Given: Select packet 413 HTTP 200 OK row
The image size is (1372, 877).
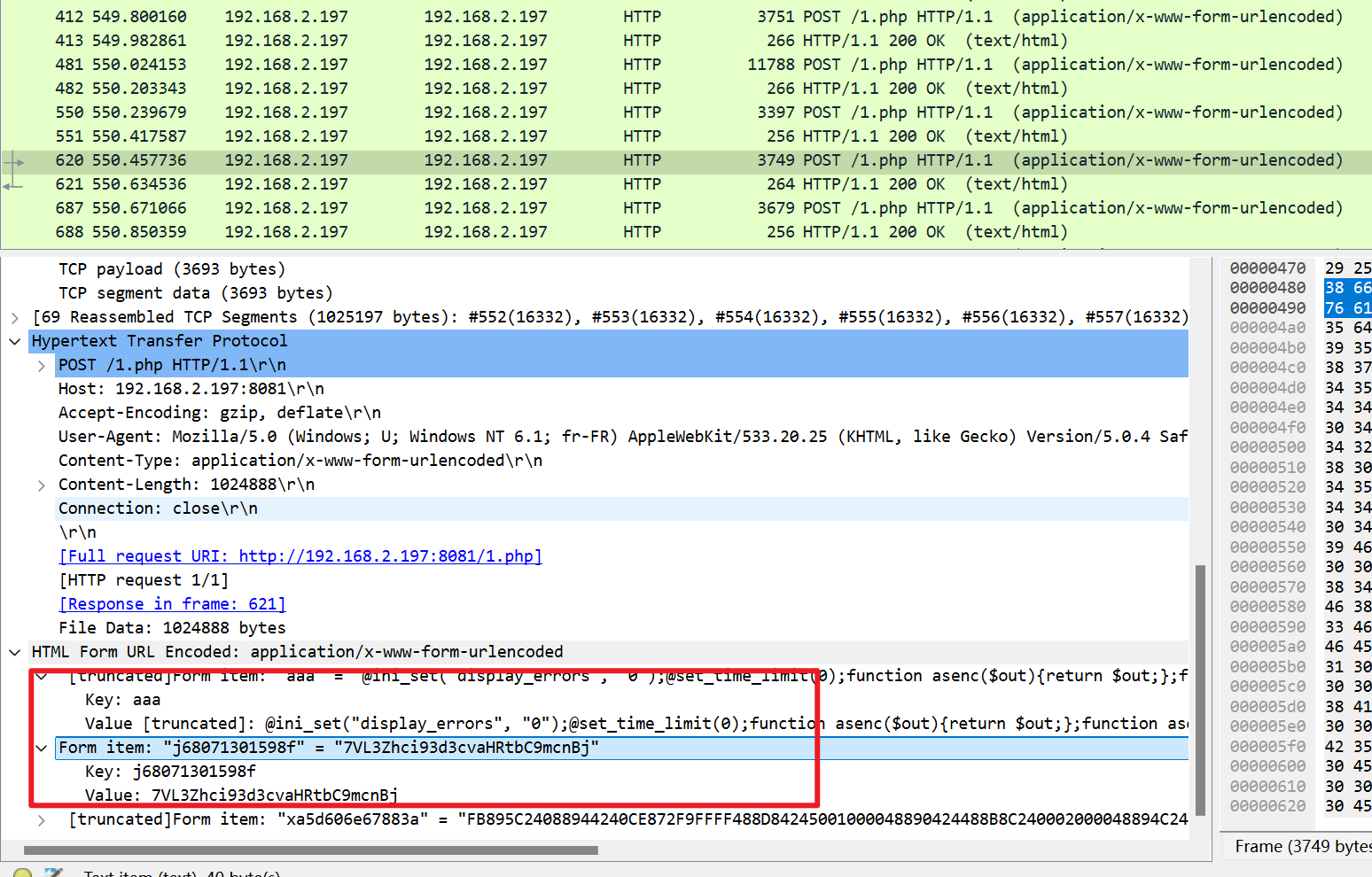Looking at the screenshot, I should click(686, 41).
